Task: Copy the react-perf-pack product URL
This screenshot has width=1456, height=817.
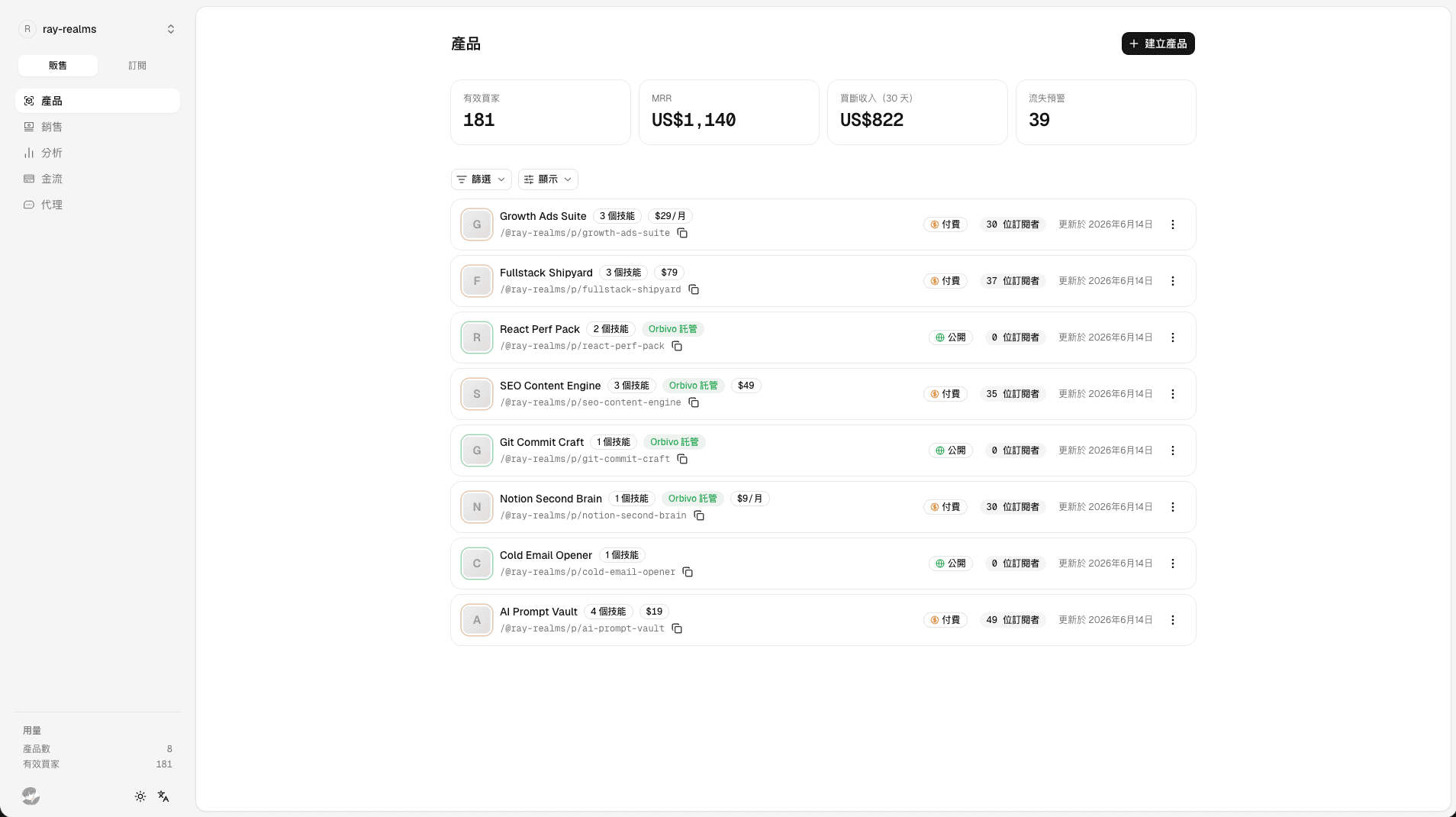Action: click(677, 346)
